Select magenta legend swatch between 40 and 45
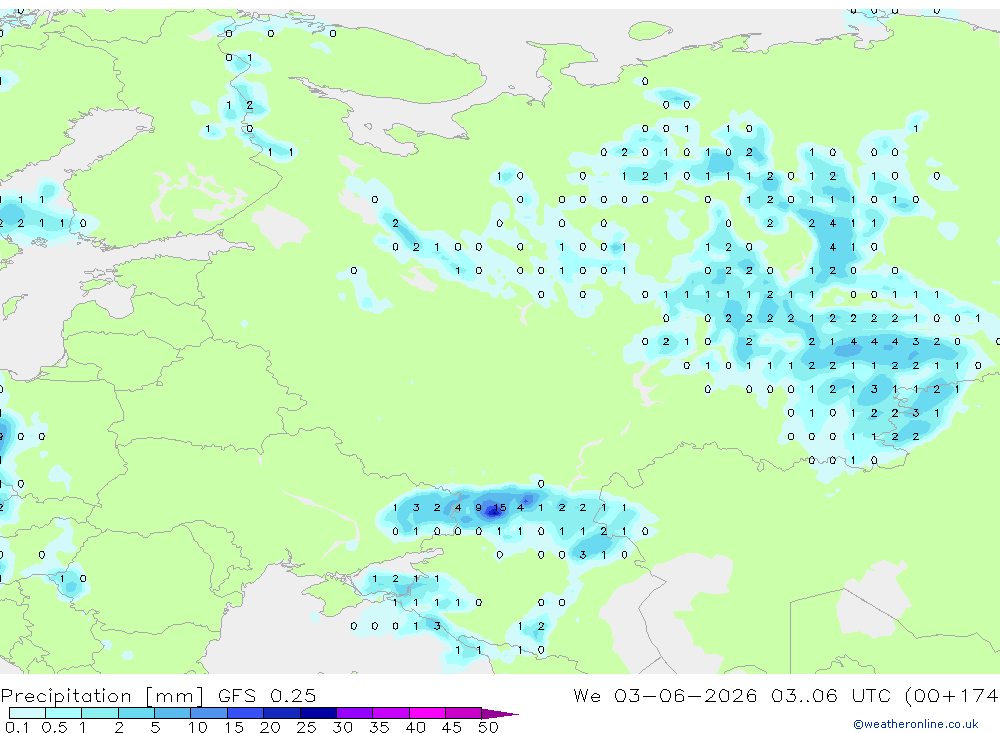 427,713
